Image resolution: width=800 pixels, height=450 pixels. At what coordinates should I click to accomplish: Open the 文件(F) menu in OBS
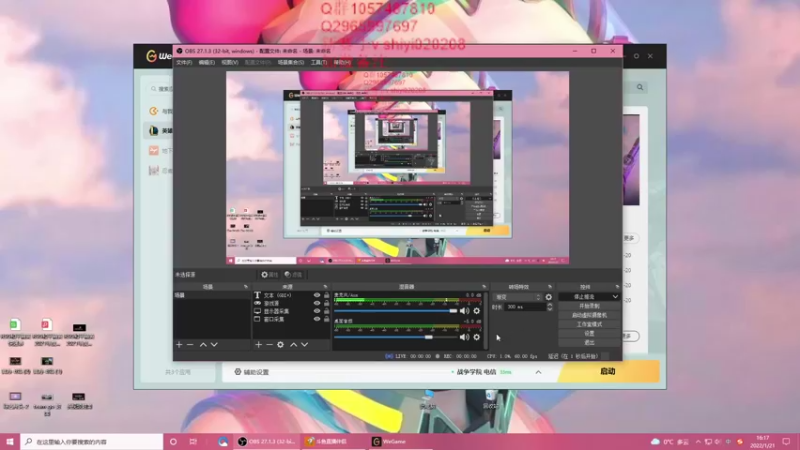point(184,62)
